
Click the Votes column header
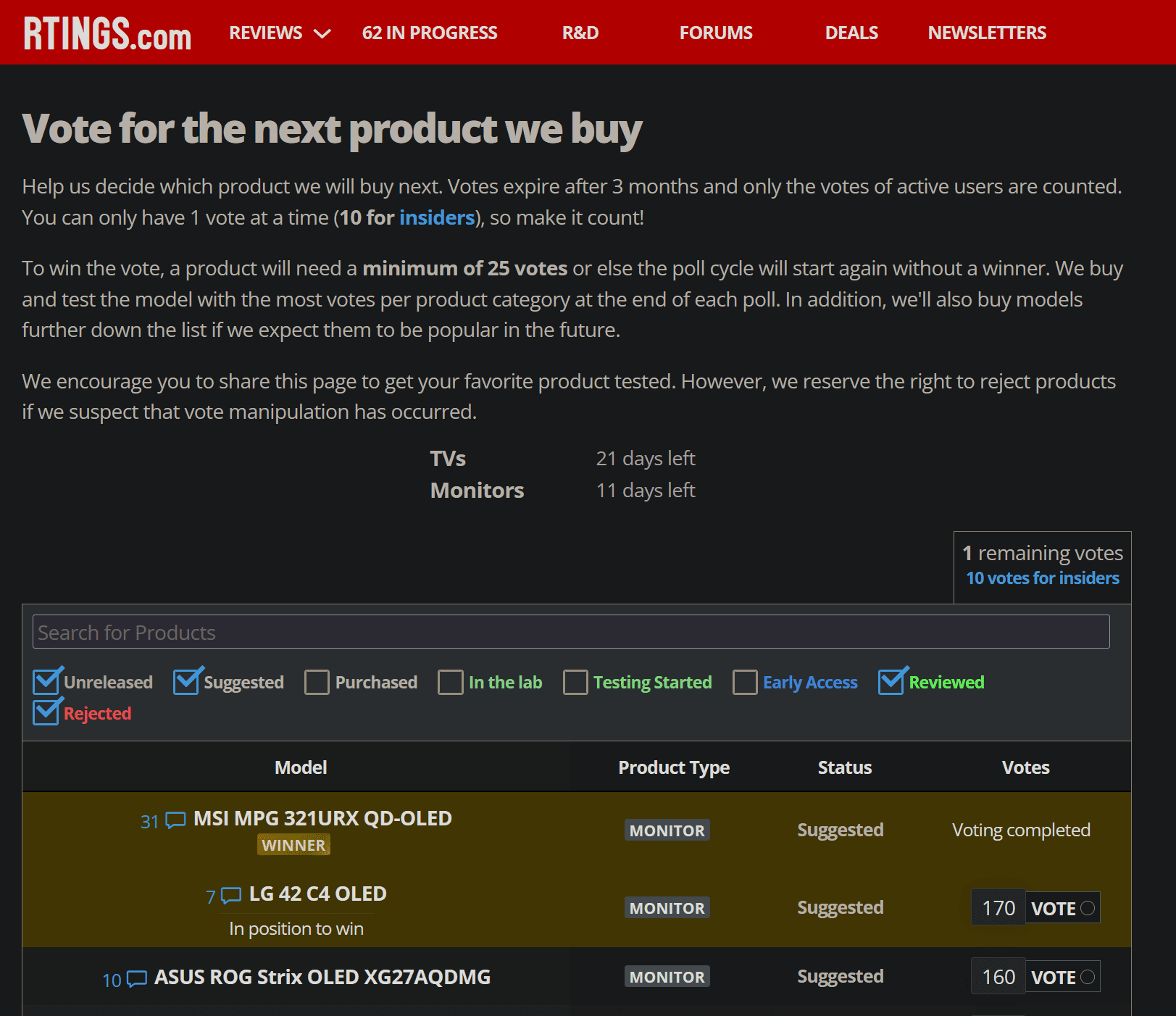1026,767
